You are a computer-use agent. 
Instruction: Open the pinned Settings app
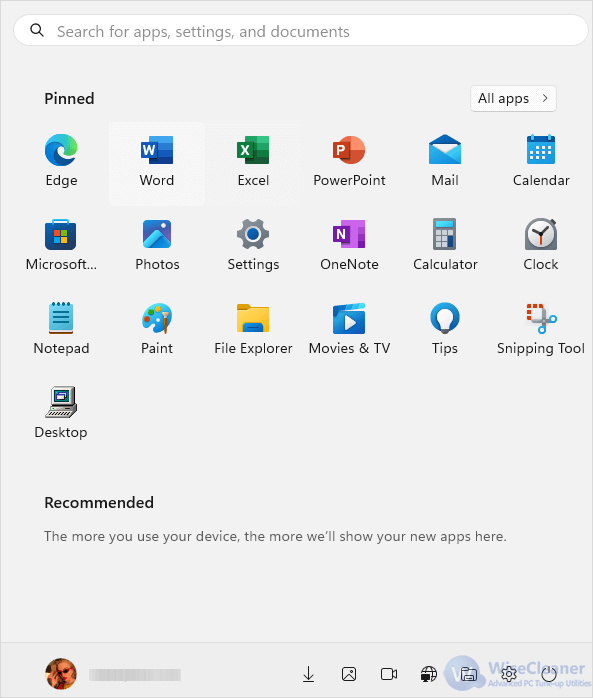[253, 245]
